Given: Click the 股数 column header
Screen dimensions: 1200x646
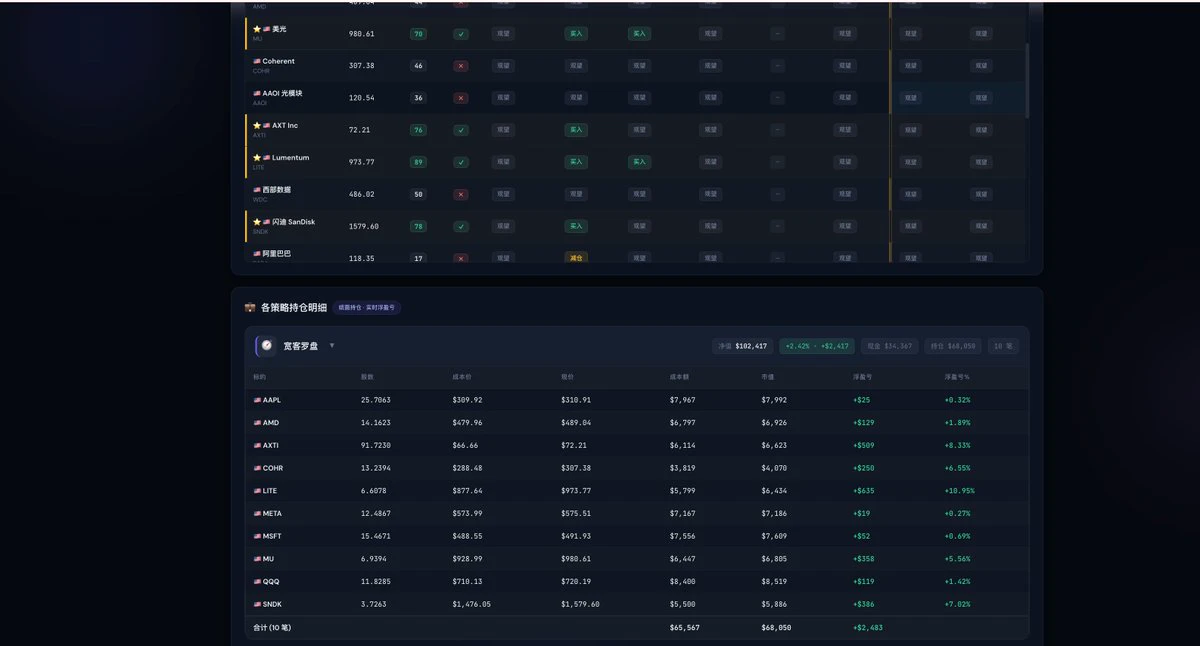Looking at the screenshot, I should coord(367,377).
